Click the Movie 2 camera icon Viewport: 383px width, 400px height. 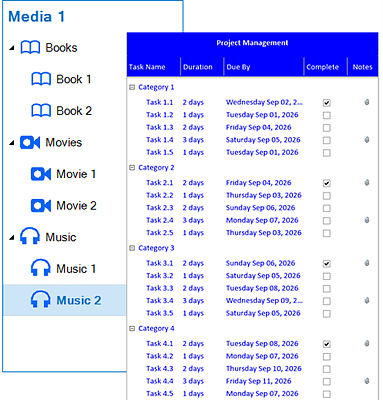point(41,206)
